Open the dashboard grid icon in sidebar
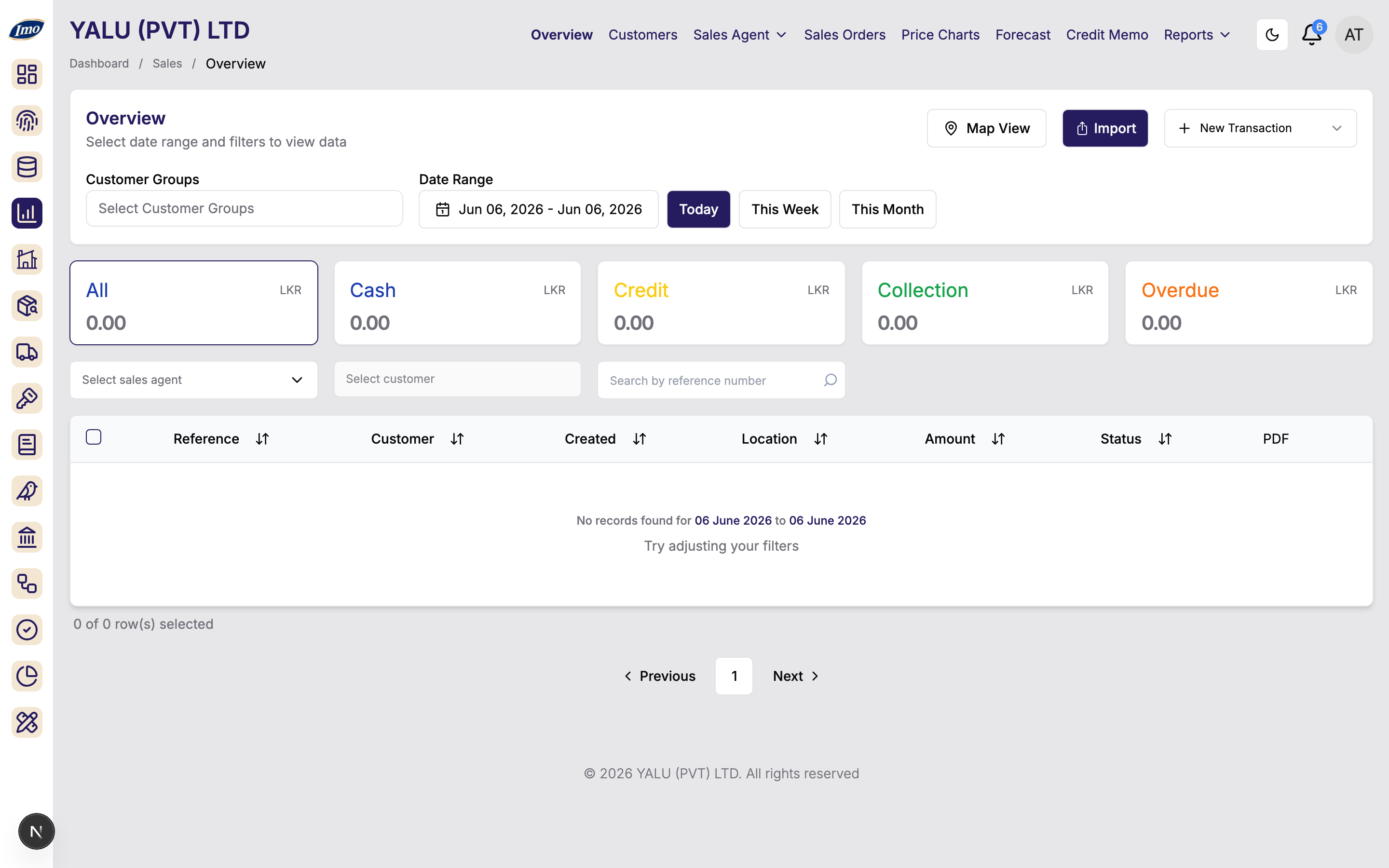 [x=27, y=74]
